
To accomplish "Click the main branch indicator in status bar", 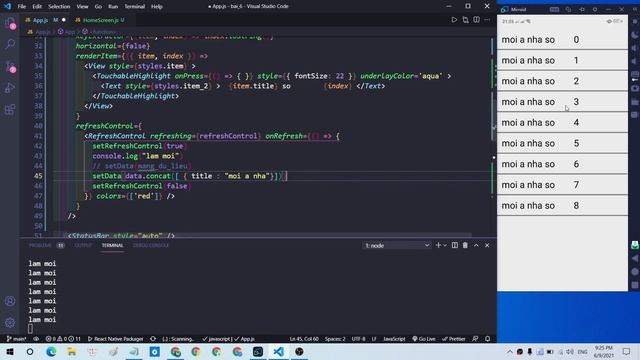I will (16, 339).
